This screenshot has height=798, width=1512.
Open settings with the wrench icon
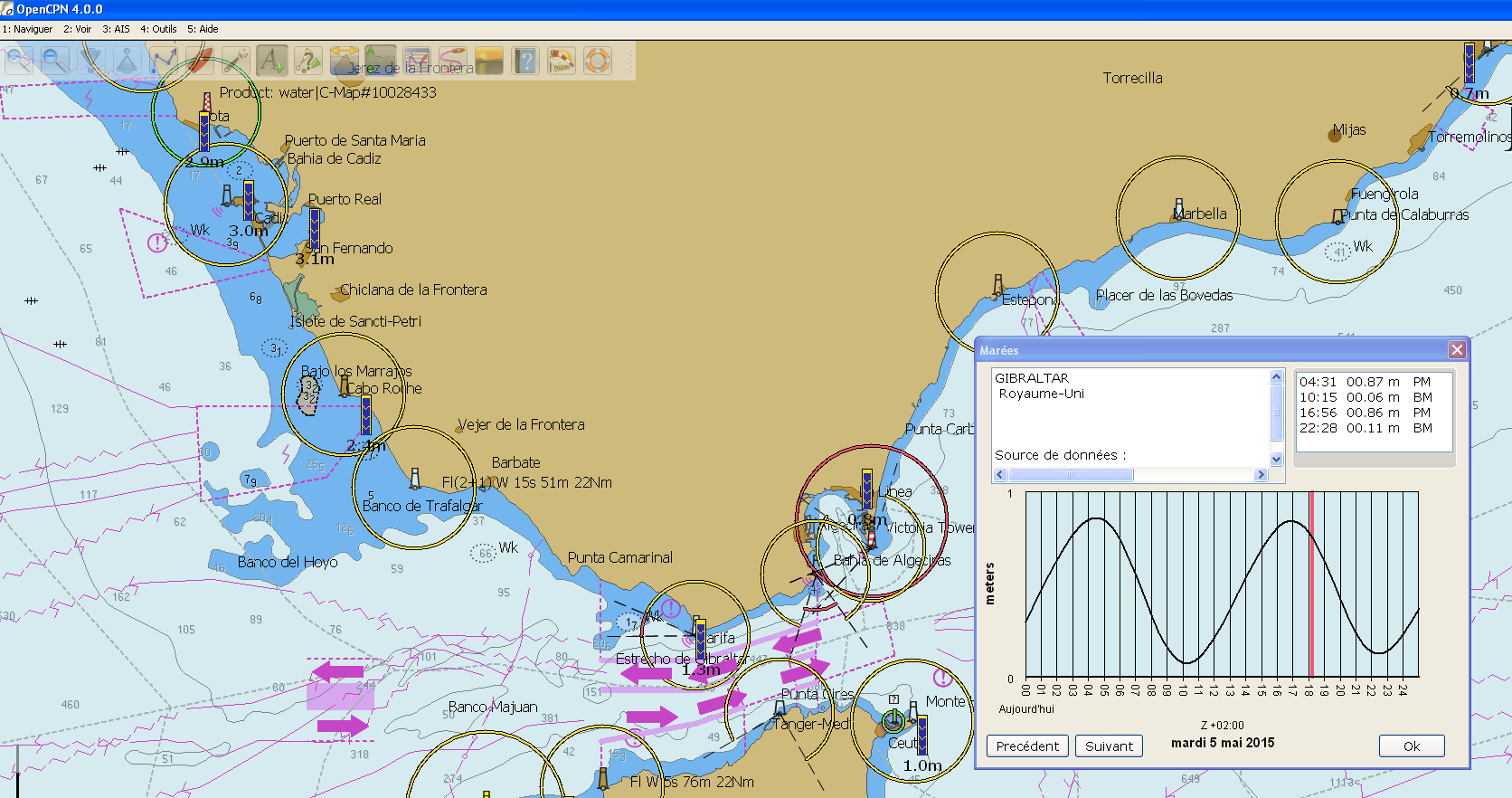(x=235, y=61)
